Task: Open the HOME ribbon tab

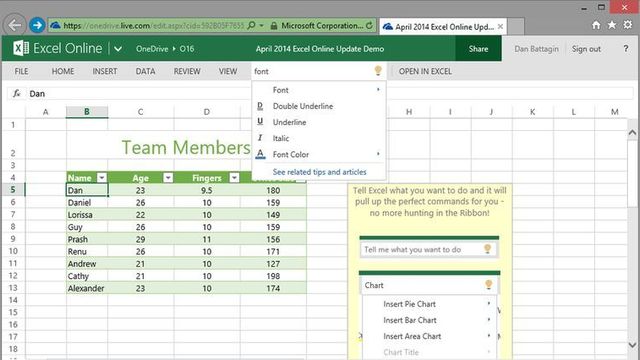Action: (63, 71)
